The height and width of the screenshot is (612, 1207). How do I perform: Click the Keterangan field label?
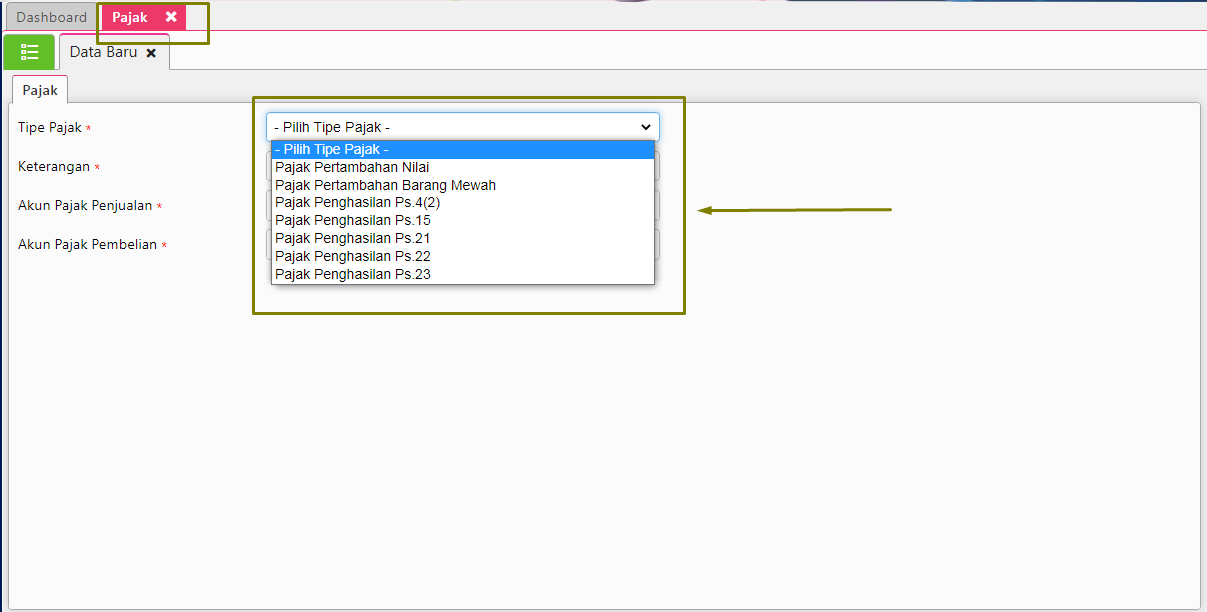[x=54, y=167]
